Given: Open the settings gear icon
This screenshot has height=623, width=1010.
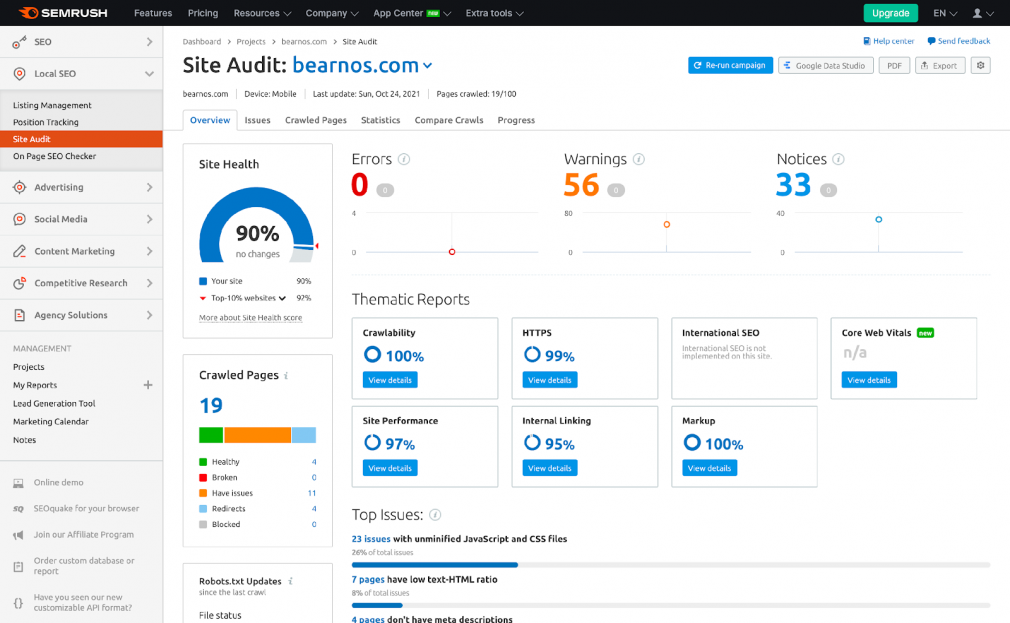Looking at the screenshot, I should click(980, 65).
